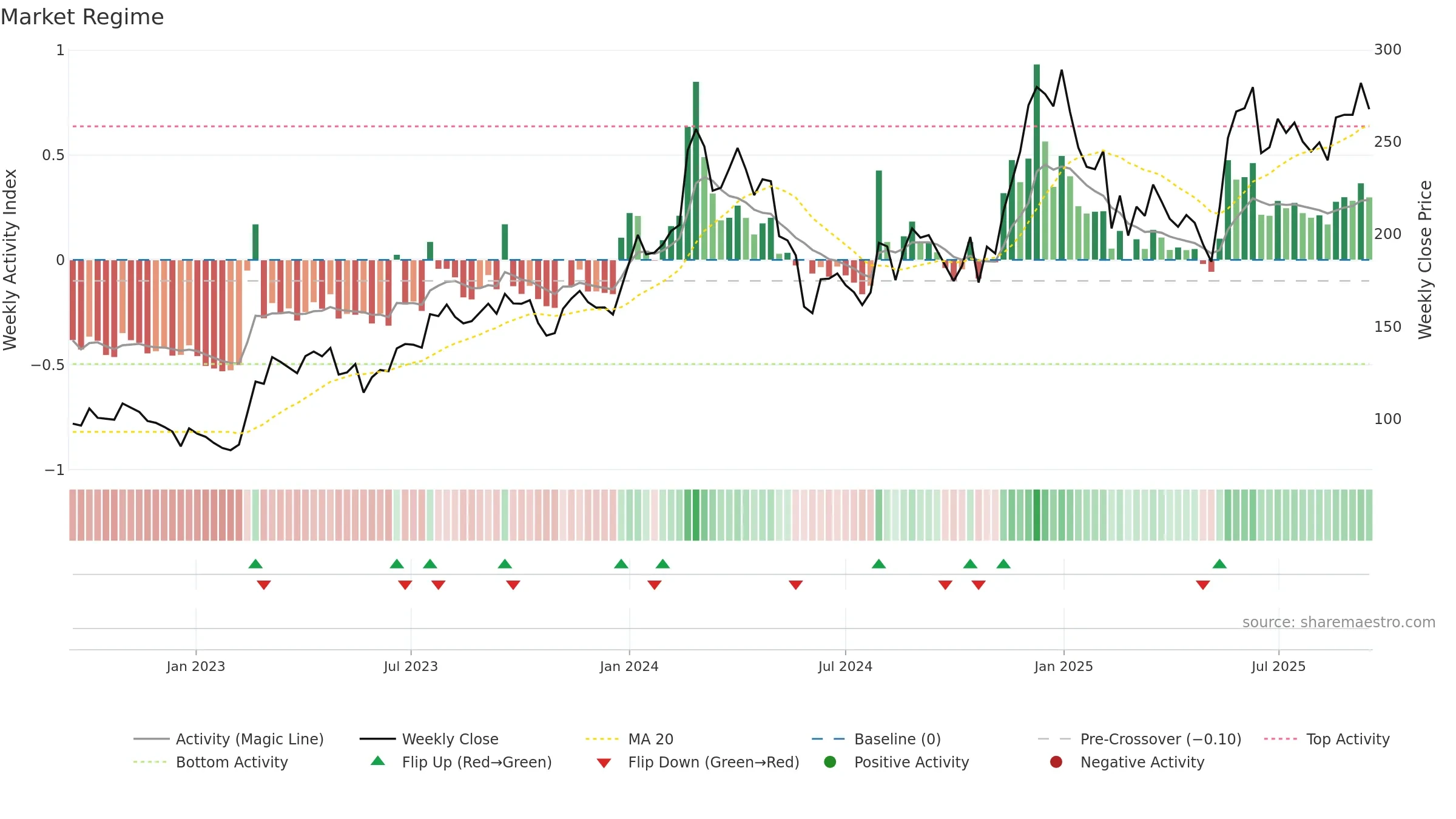Click the 200 price axis label
Viewport: 1456px width, 819px height.
pyautogui.click(x=1387, y=234)
